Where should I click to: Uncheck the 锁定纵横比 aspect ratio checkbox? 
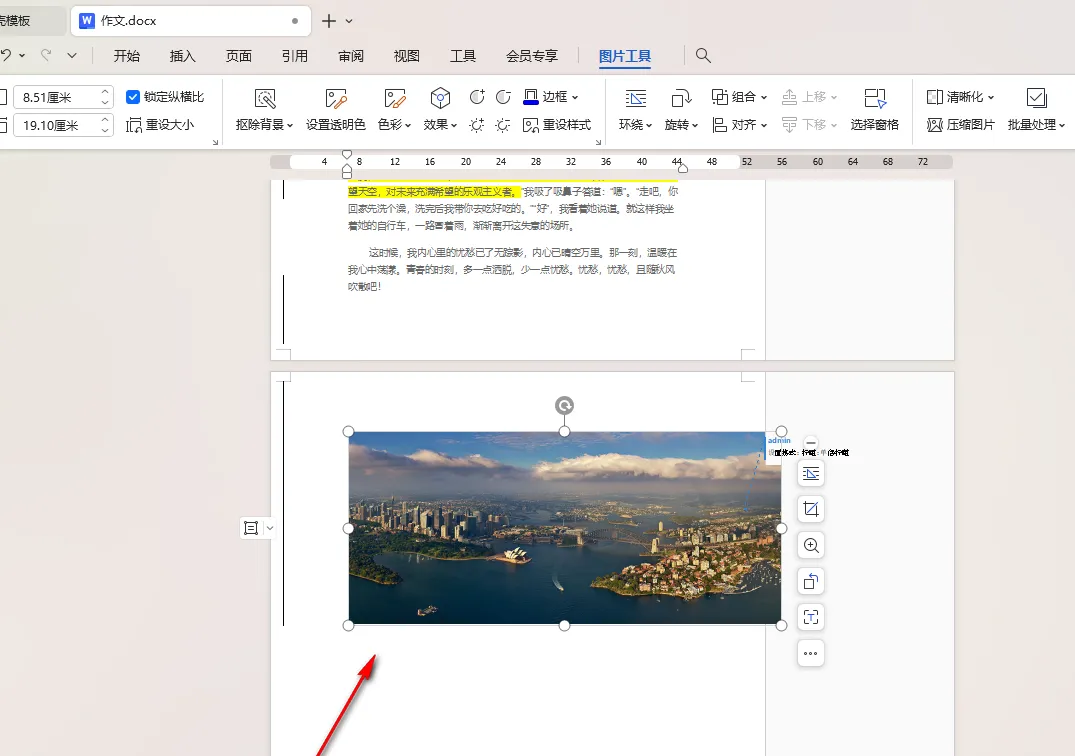click(x=133, y=97)
